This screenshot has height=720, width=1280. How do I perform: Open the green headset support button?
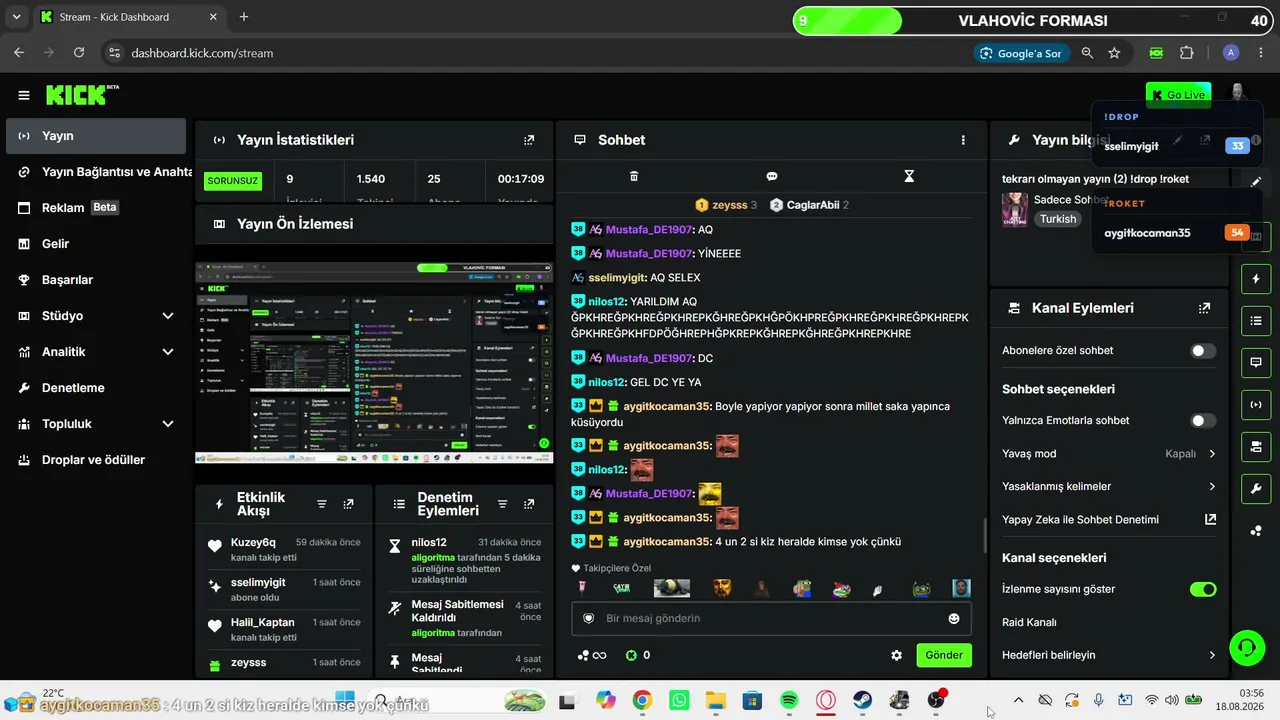click(1246, 647)
